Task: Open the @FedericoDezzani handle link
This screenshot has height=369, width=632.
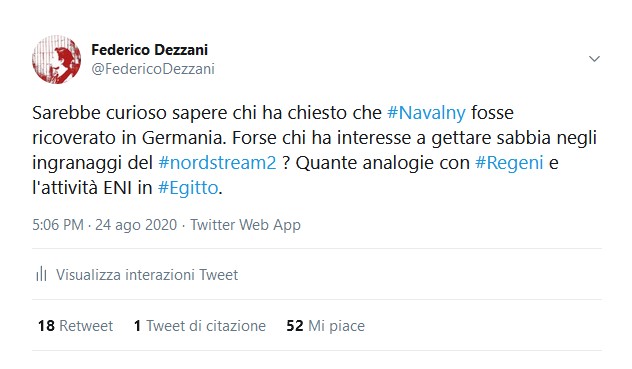Action: (x=153, y=69)
